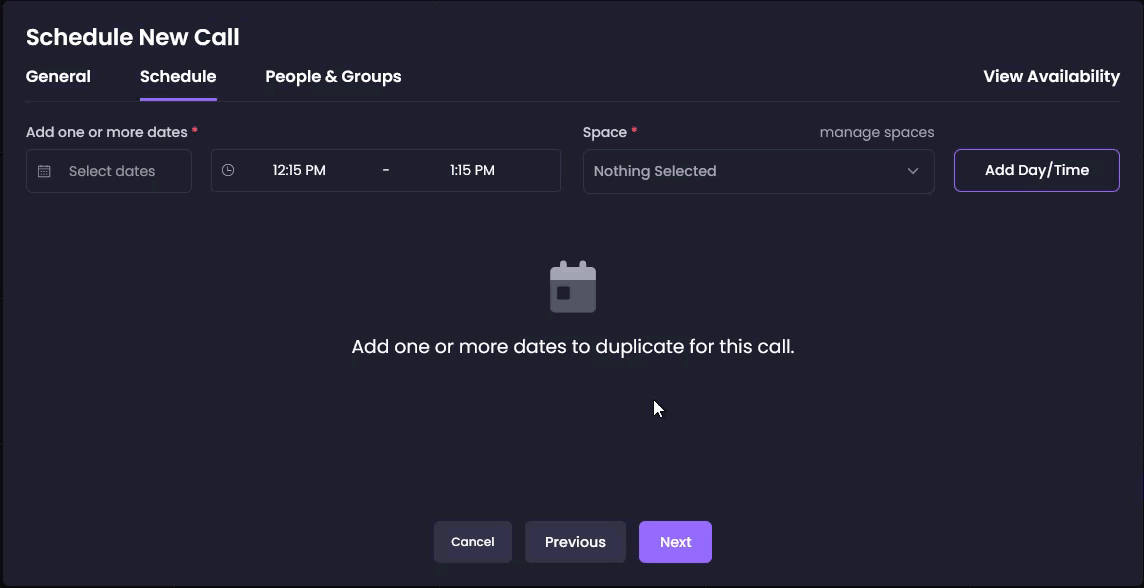Open View Availability
This screenshot has width=1144, height=588.
[x=1051, y=77]
